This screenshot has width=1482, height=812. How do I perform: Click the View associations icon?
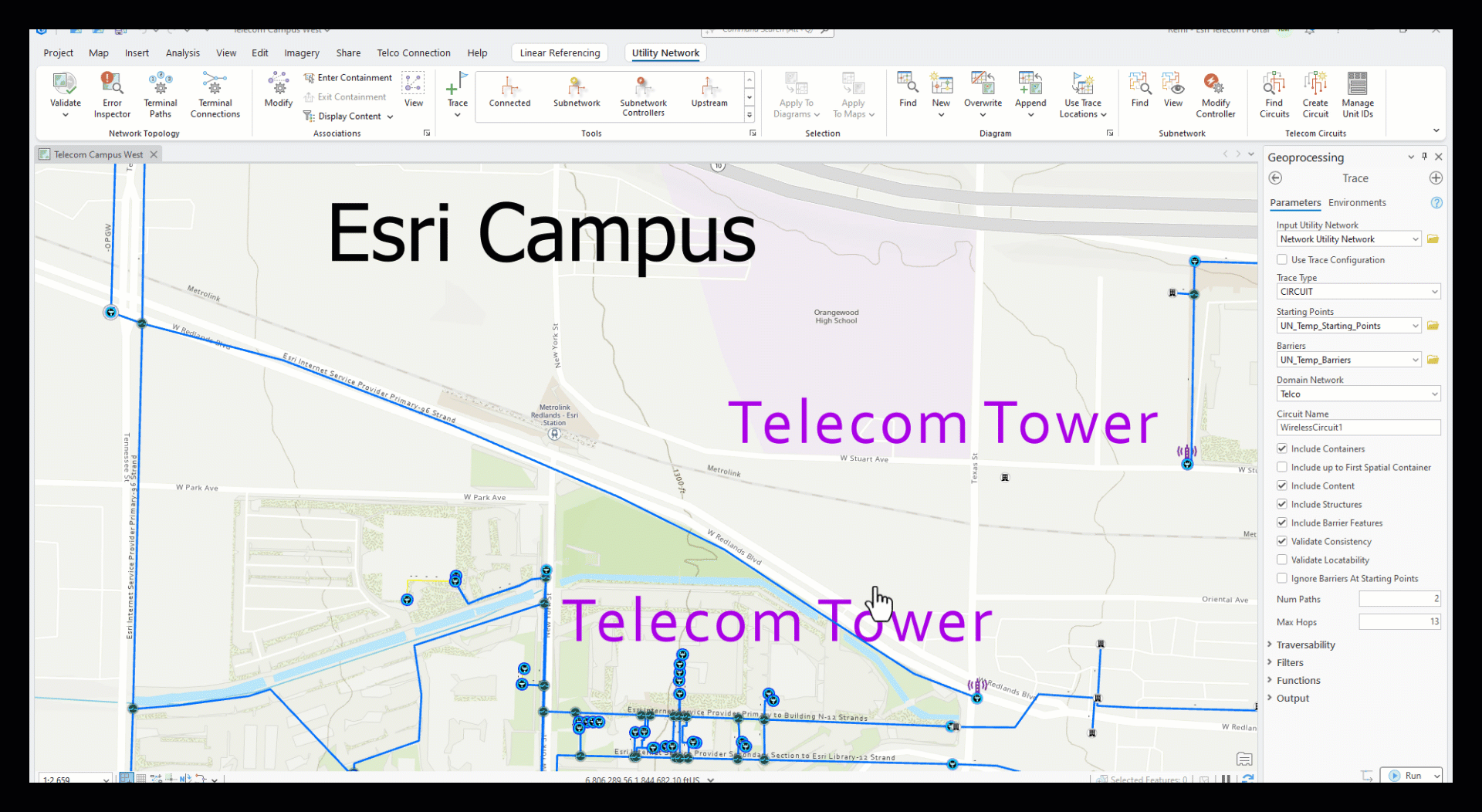pos(414,90)
